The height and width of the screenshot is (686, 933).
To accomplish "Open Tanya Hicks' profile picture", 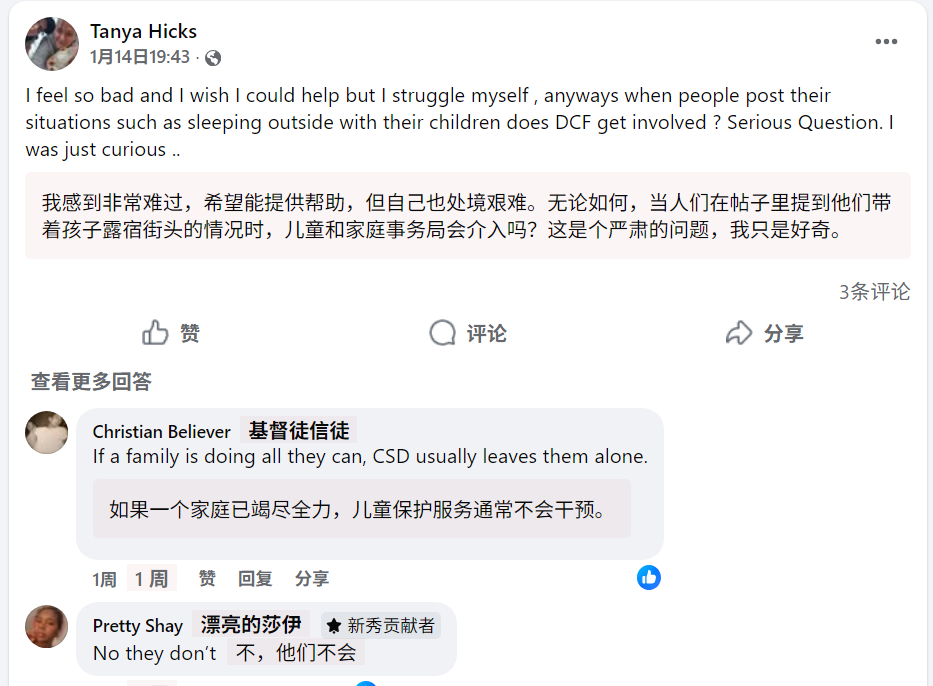I will 52,44.
